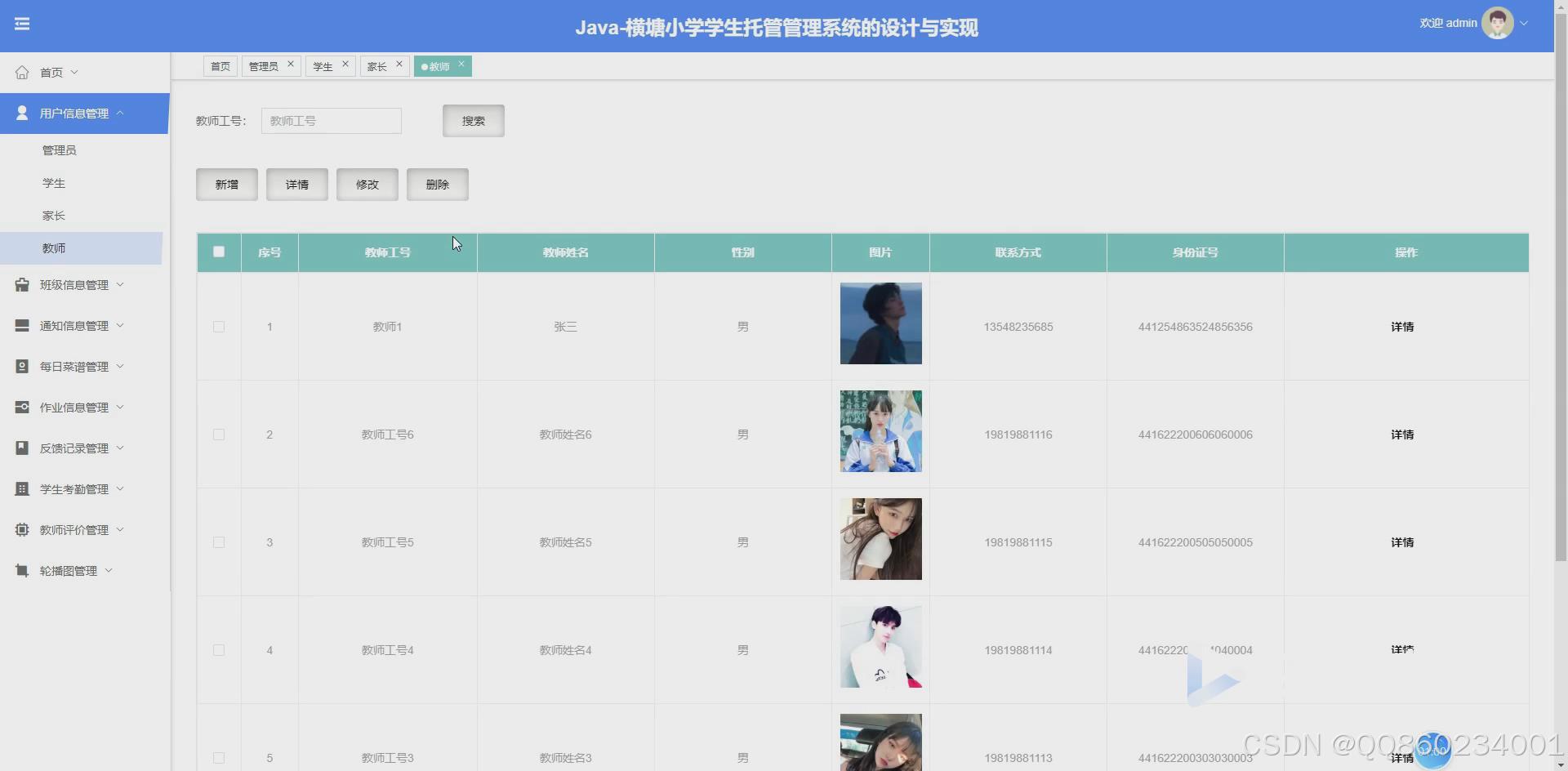The width and height of the screenshot is (1568, 771).
Task: Check the checkbox for row 张三
Action: 219,327
